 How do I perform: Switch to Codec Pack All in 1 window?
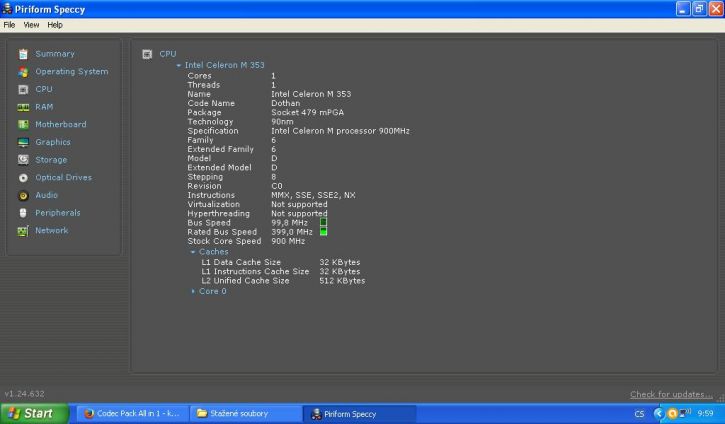[133, 413]
